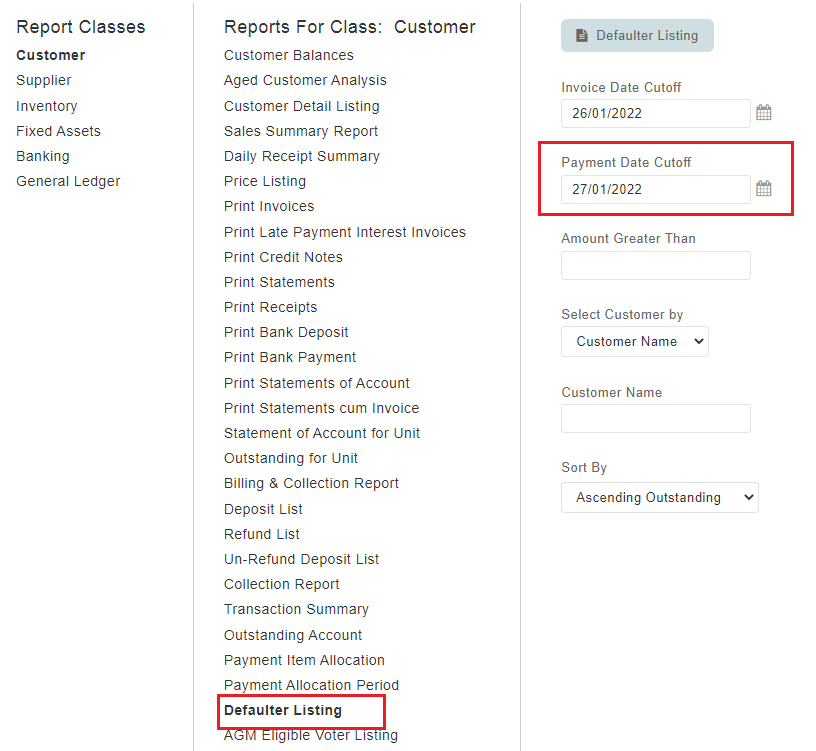Open the Sort By dropdown
The width and height of the screenshot is (816, 751).
coord(659,498)
